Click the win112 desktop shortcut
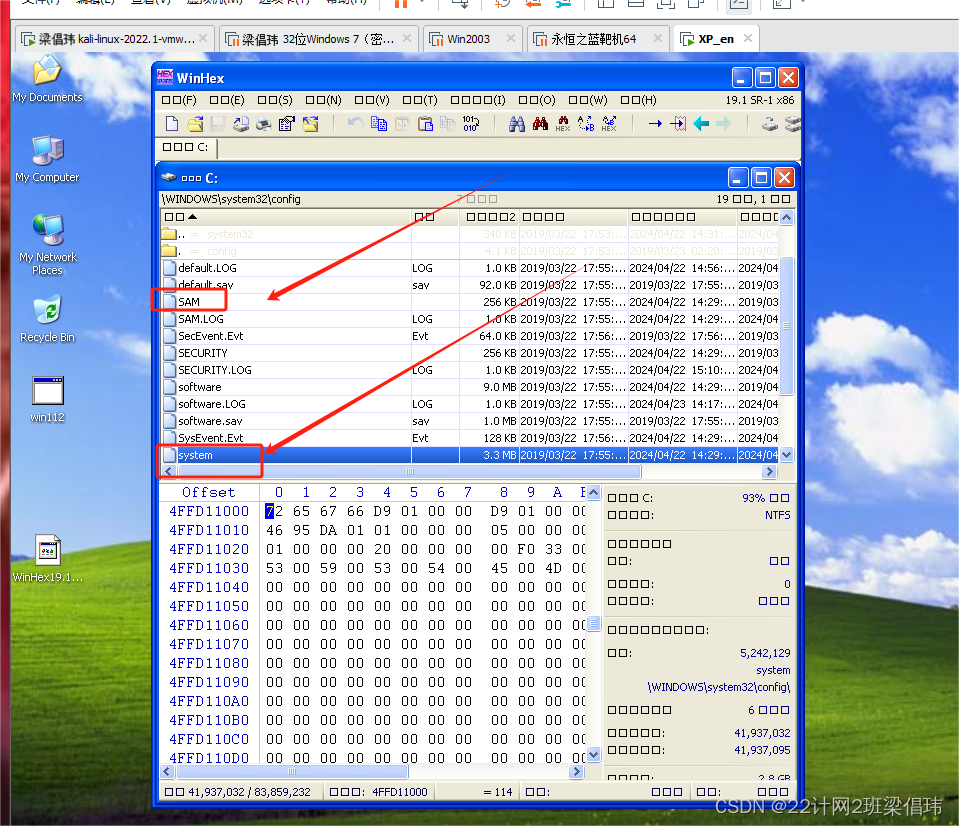959x826 pixels. pos(47,400)
